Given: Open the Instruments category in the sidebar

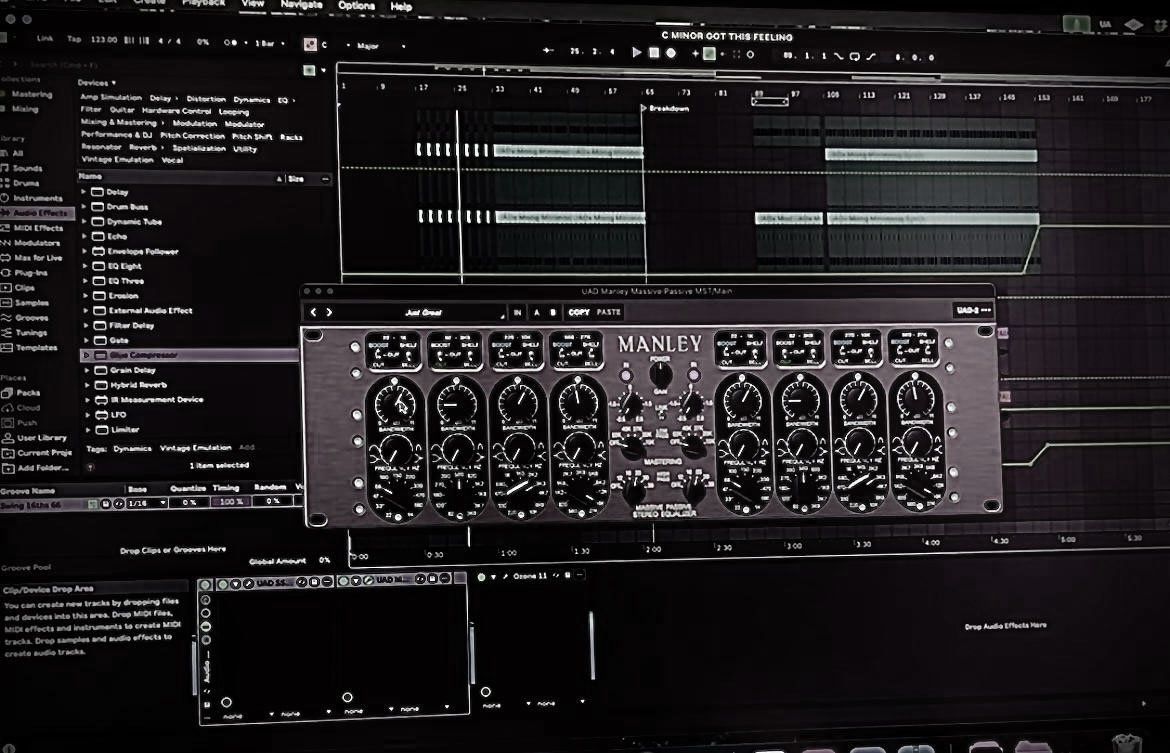Looking at the screenshot, I should point(40,197).
